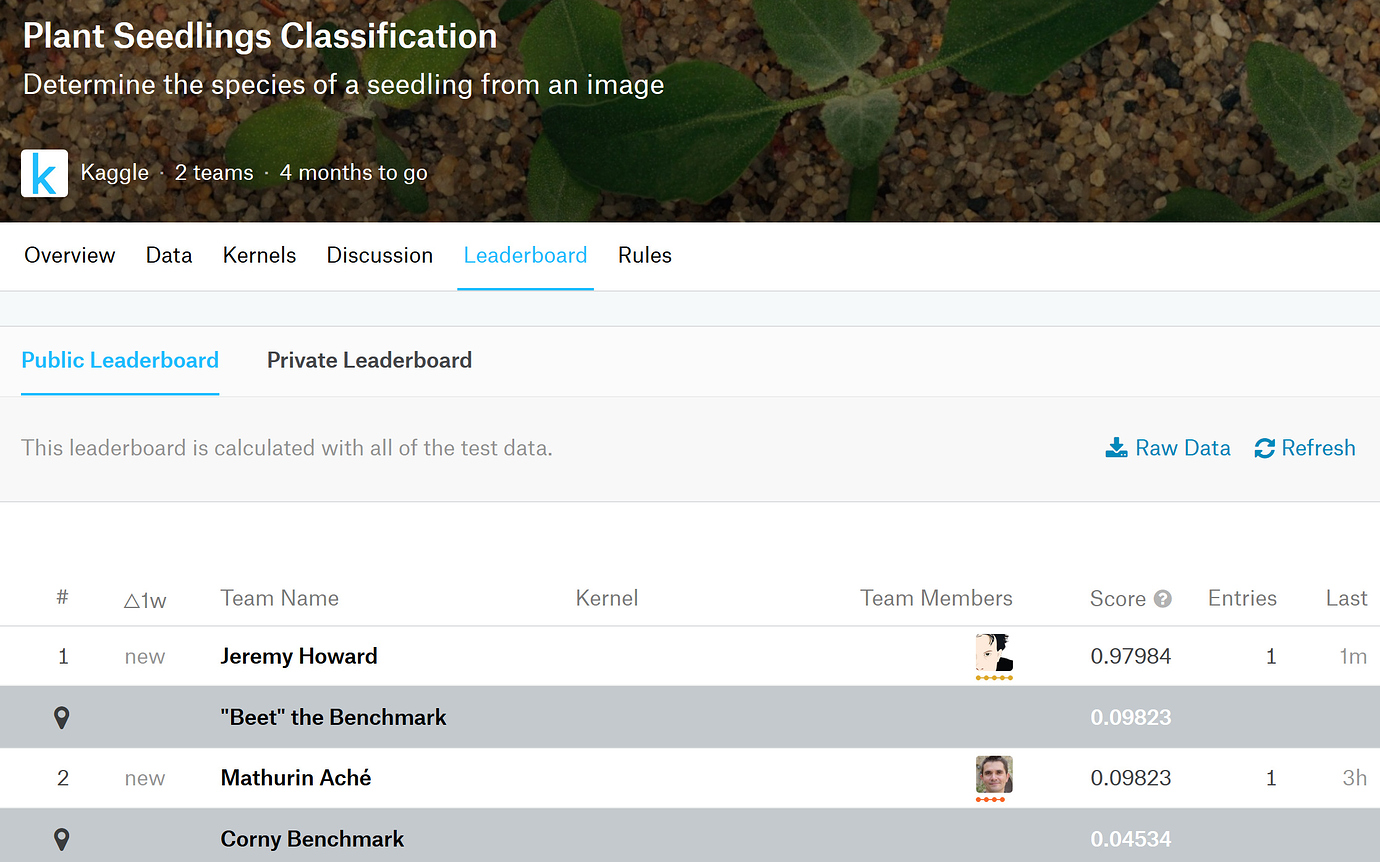Click the Δ1w rank change column header
Image resolution: width=1380 pixels, height=862 pixels.
(145, 598)
